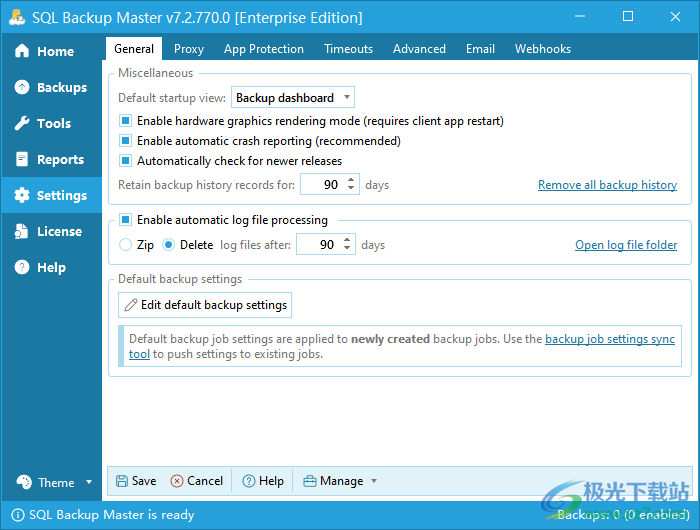
Task: Click the Cancel button in bottom toolbar
Action: (x=197, y=481)
